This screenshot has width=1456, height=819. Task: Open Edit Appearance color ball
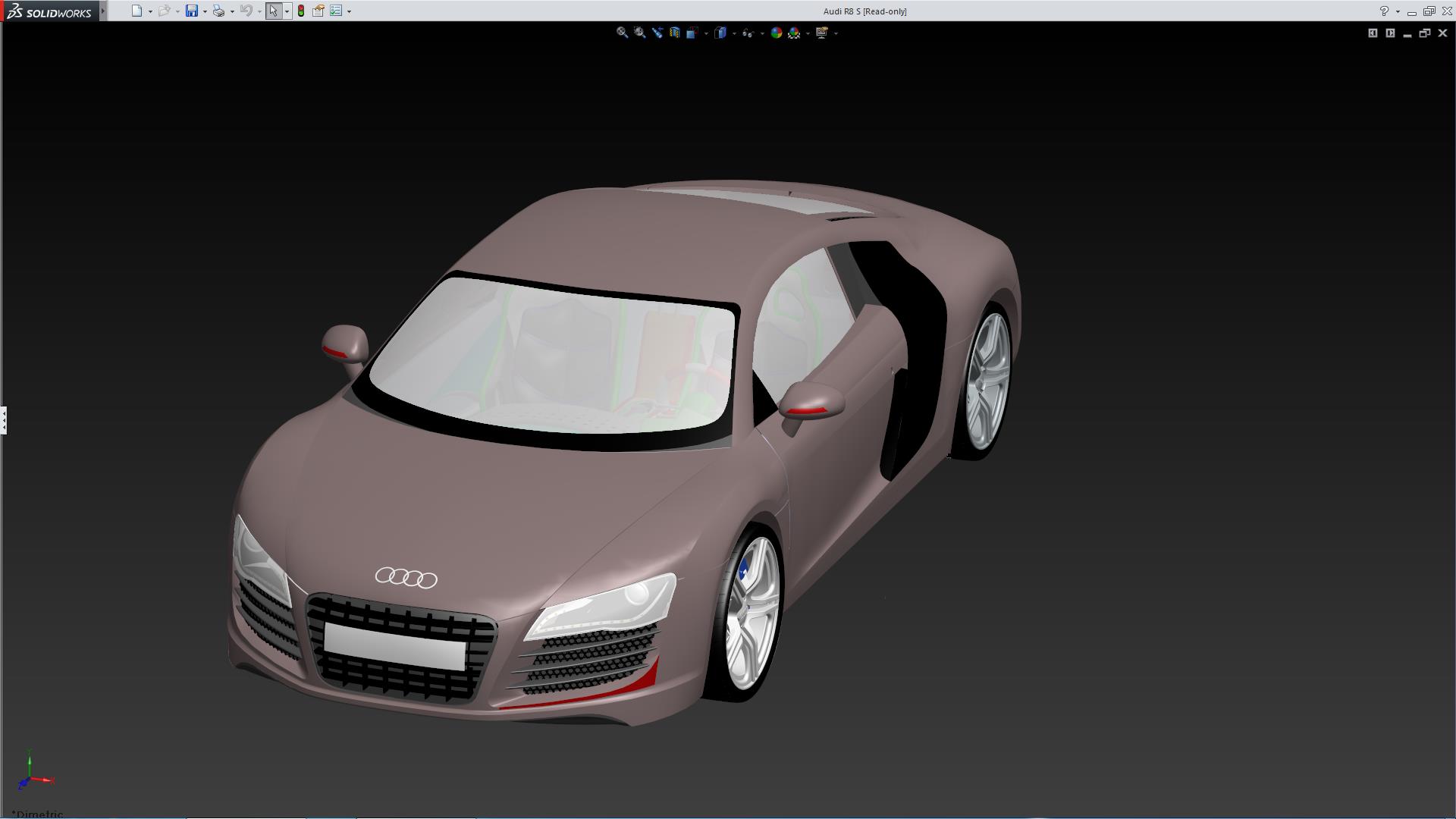click(x=776, y=33)
